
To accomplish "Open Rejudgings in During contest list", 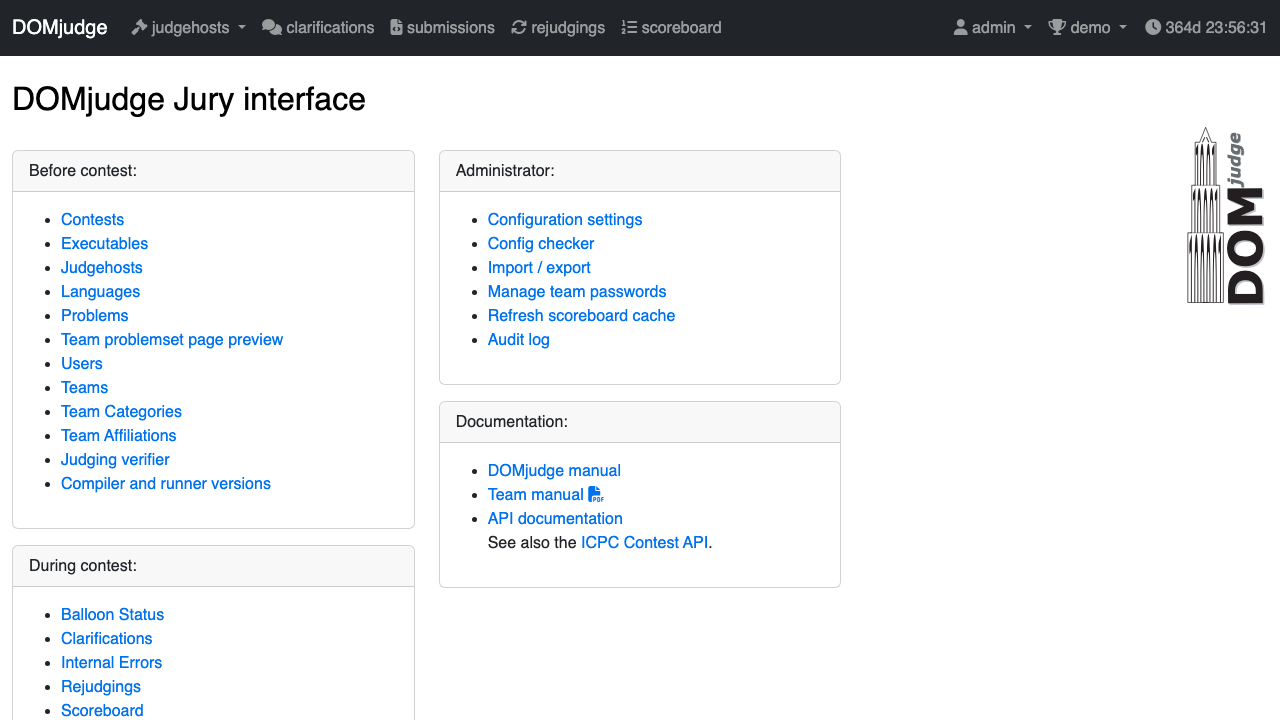I will 101,687.
